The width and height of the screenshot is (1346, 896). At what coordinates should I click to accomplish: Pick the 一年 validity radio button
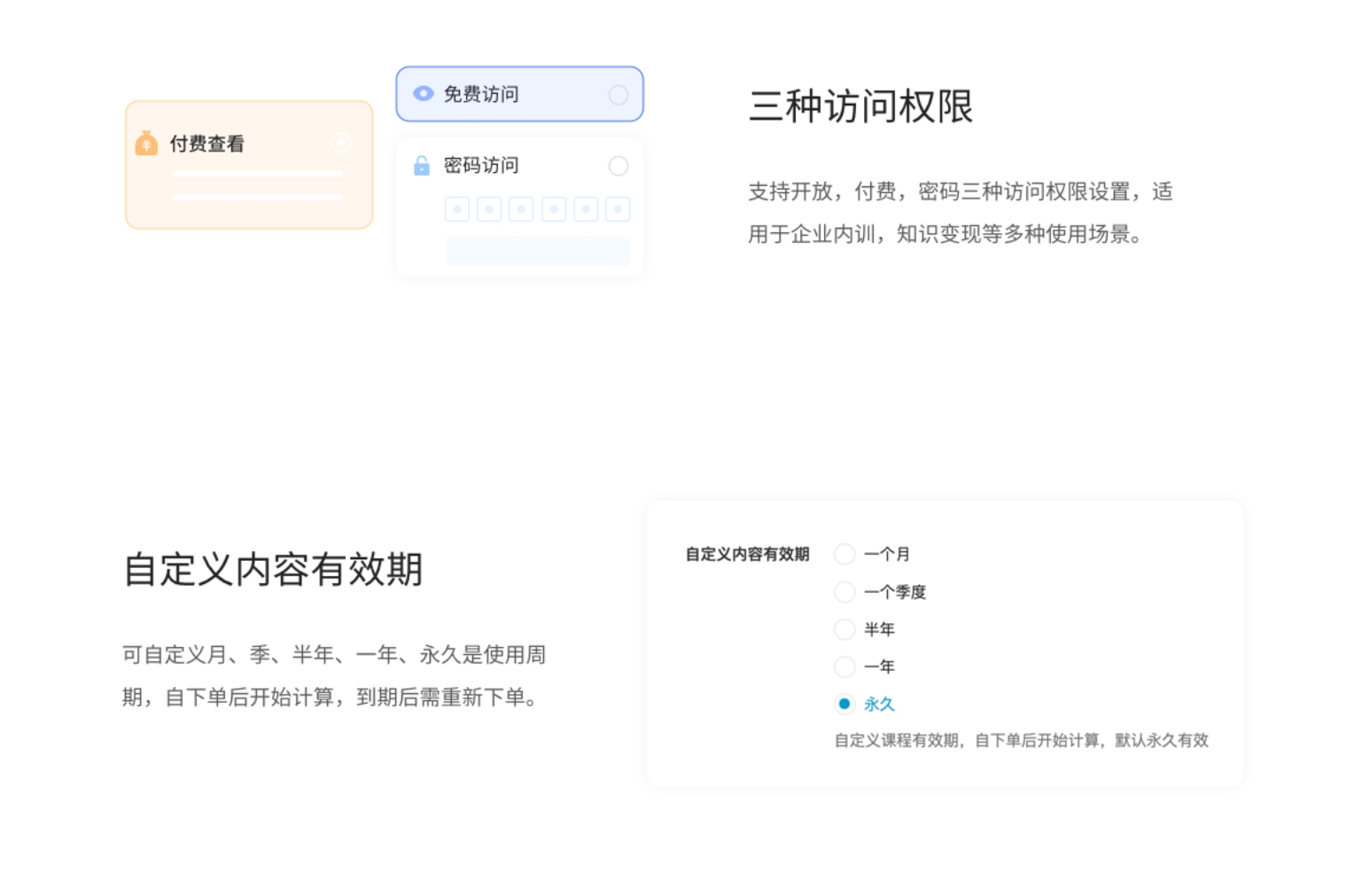[844, 666]
